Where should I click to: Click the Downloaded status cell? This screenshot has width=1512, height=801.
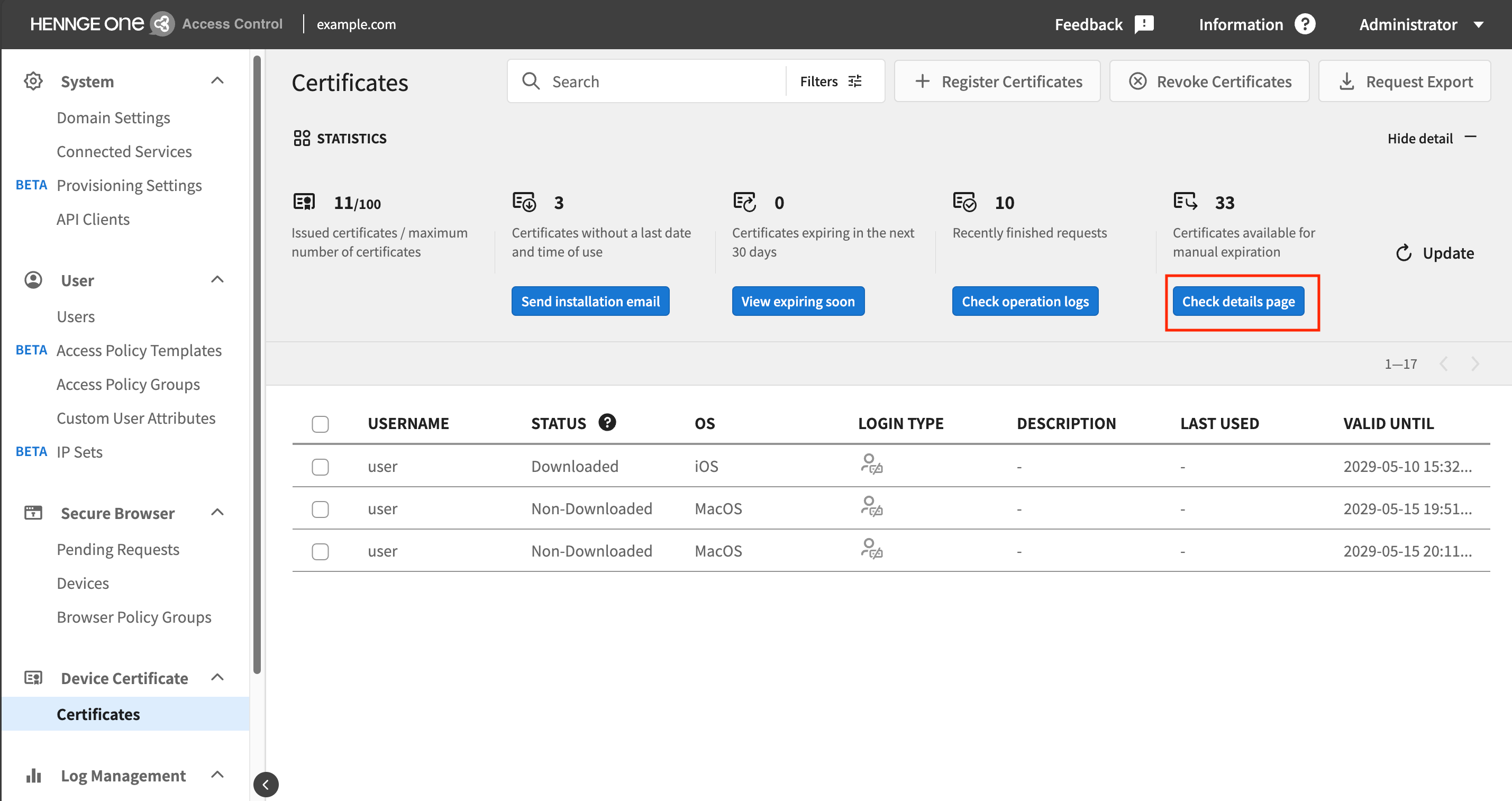[x=575, y=466]
